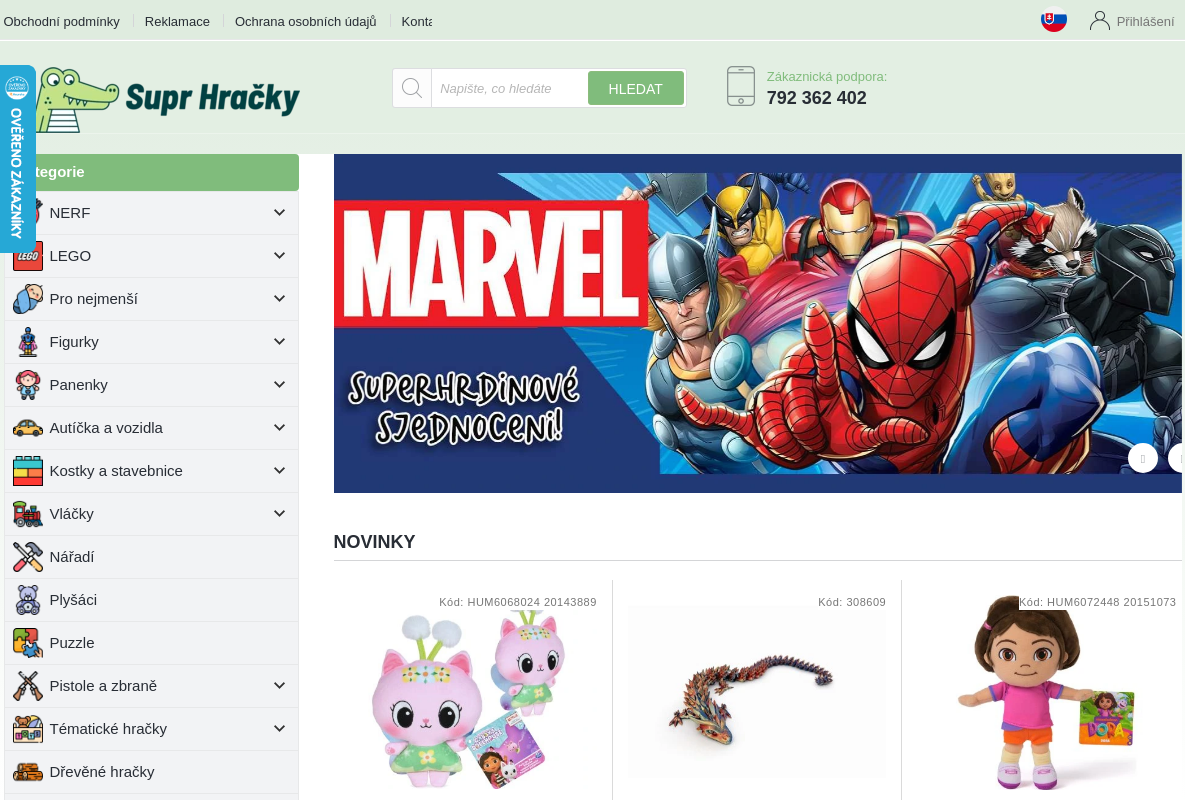Expand the Pistole a zbraně chevron
The width and height of the screenshot is (1200, 800).
pos(279,686)
